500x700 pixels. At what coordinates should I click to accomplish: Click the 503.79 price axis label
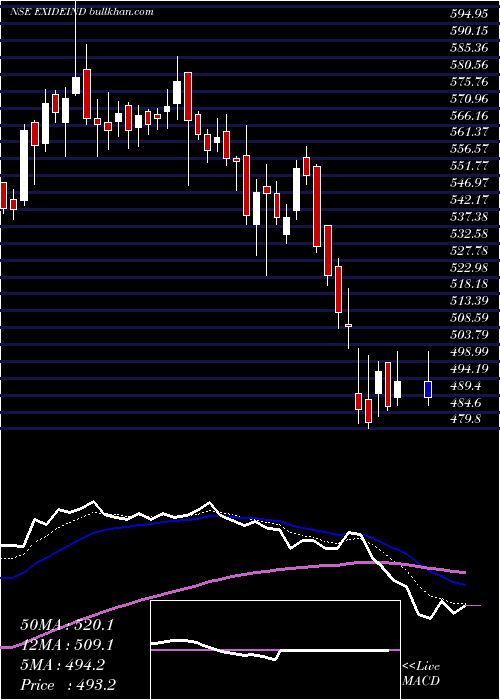[469, 335]
